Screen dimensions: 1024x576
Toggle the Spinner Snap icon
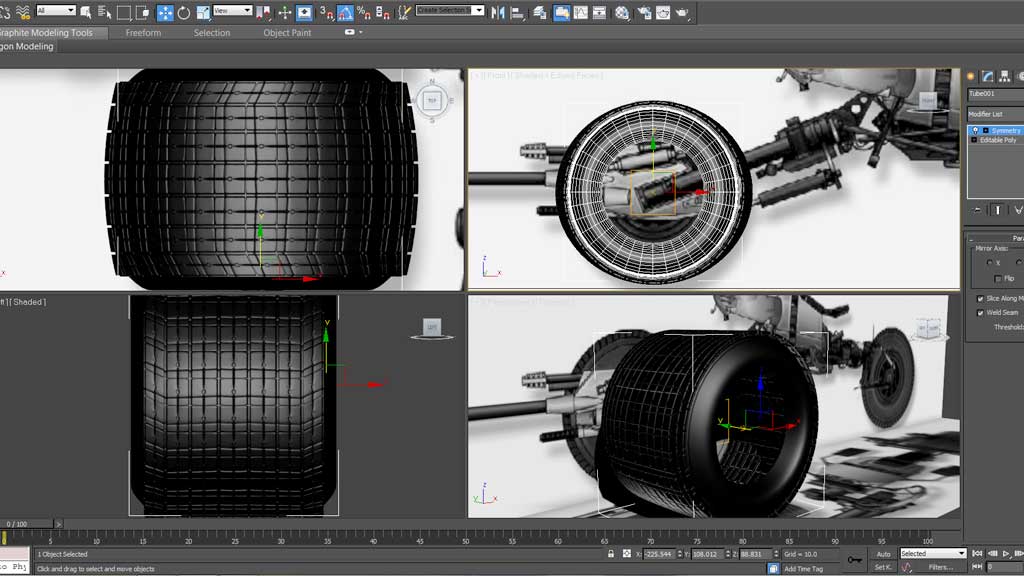click(383, 12)
